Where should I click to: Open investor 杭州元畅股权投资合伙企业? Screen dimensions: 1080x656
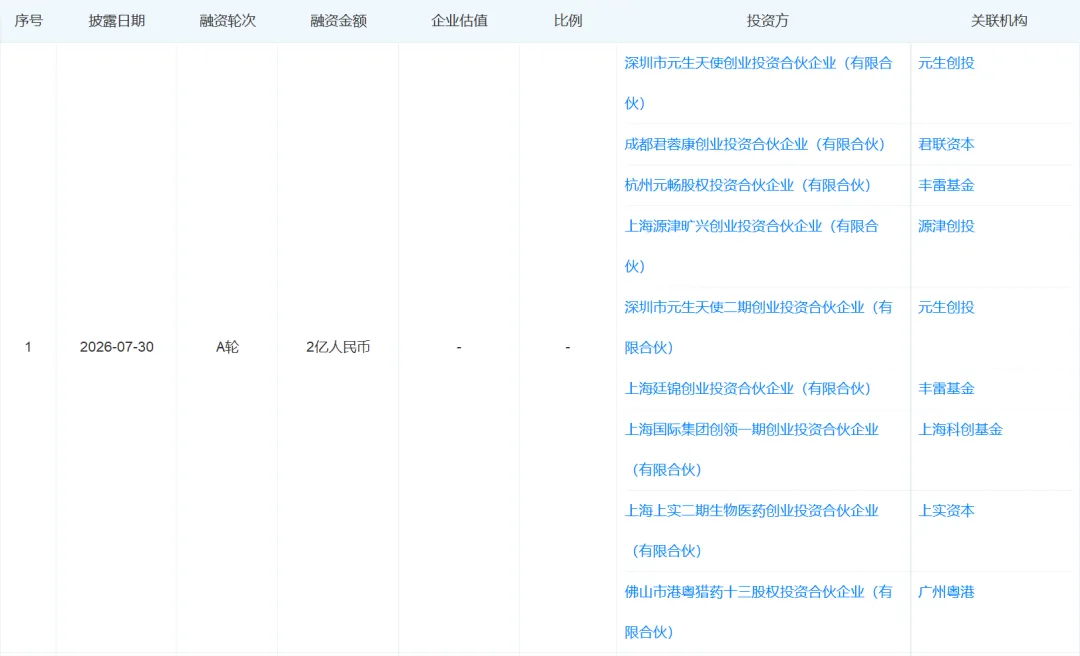click(747, 185)
